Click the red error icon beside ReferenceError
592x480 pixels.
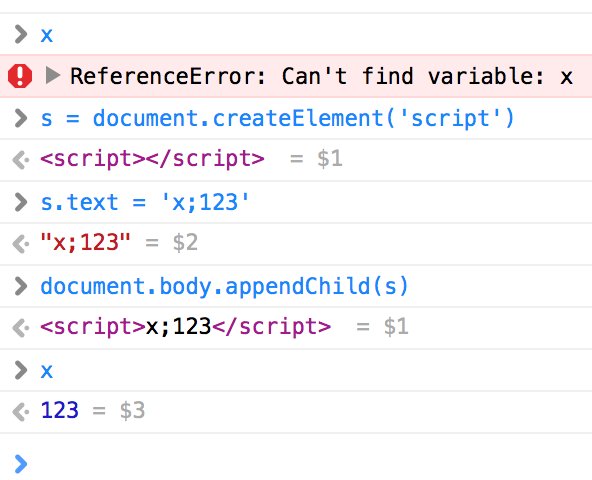(x=20, y=76)
